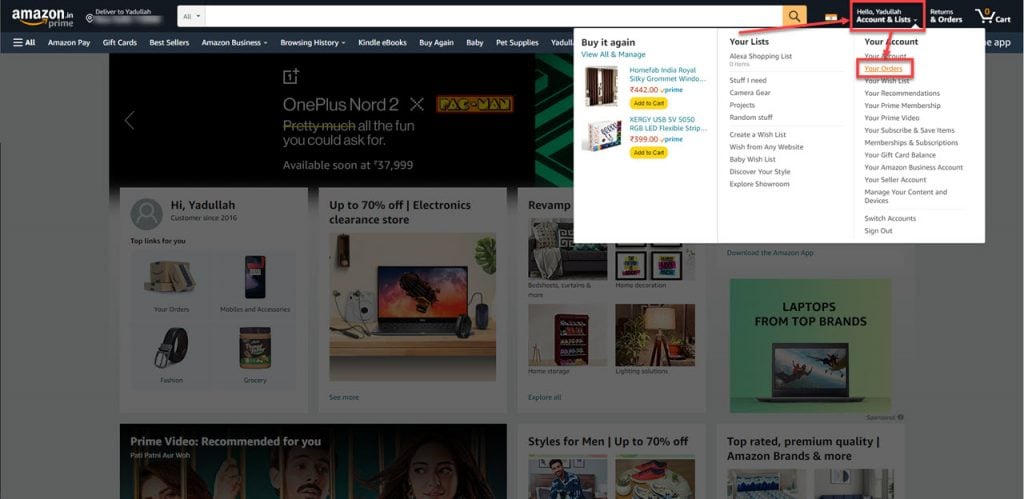Click Switch Accounts
This screenshot has height=499, width=1024.
click(x=890, y=219)
